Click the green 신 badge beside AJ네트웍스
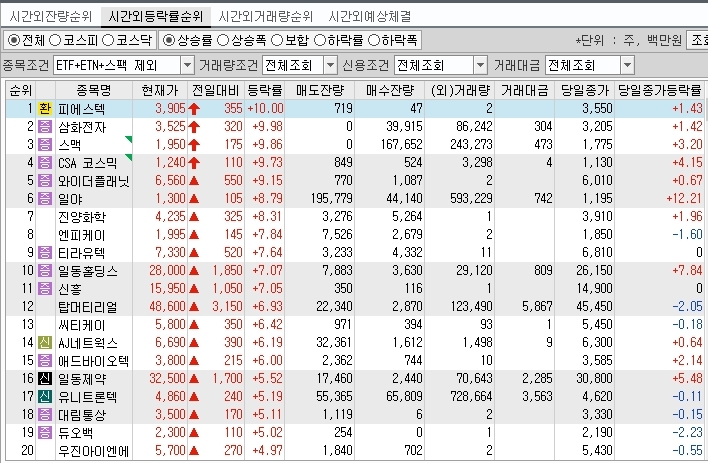 point(45,343)
